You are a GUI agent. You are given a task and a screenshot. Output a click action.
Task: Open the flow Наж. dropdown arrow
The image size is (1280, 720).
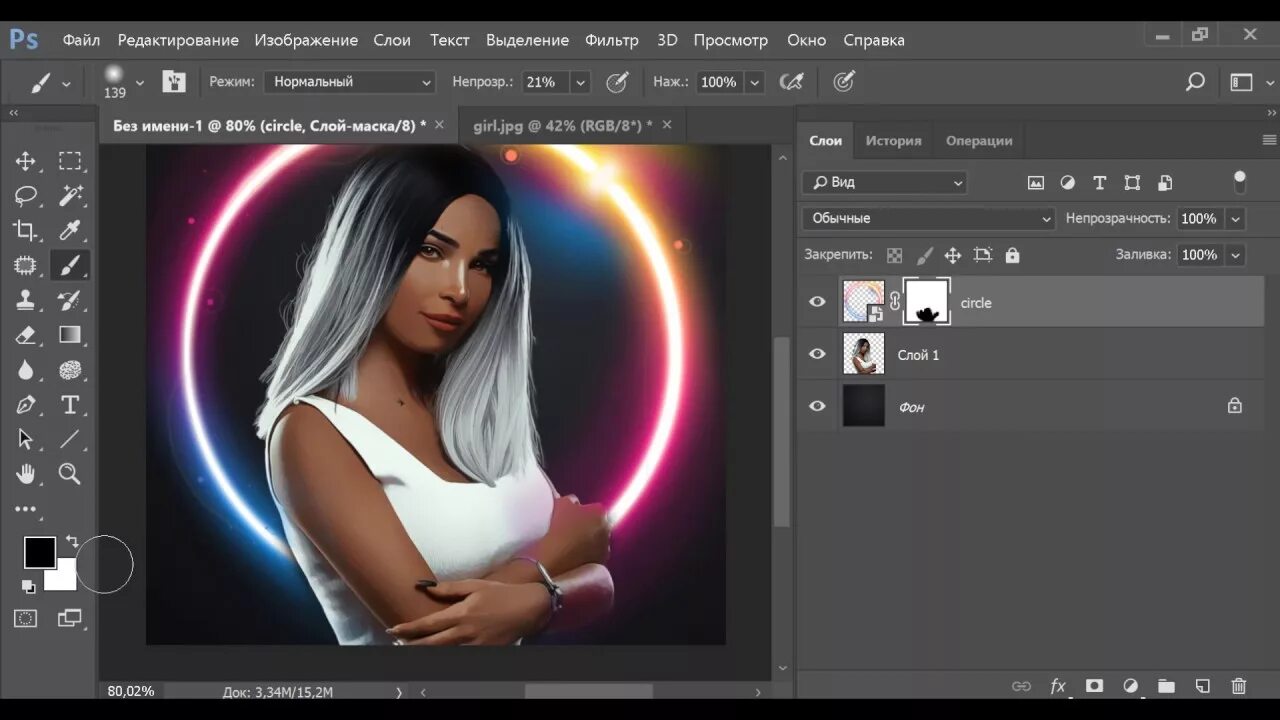[755, 82]
